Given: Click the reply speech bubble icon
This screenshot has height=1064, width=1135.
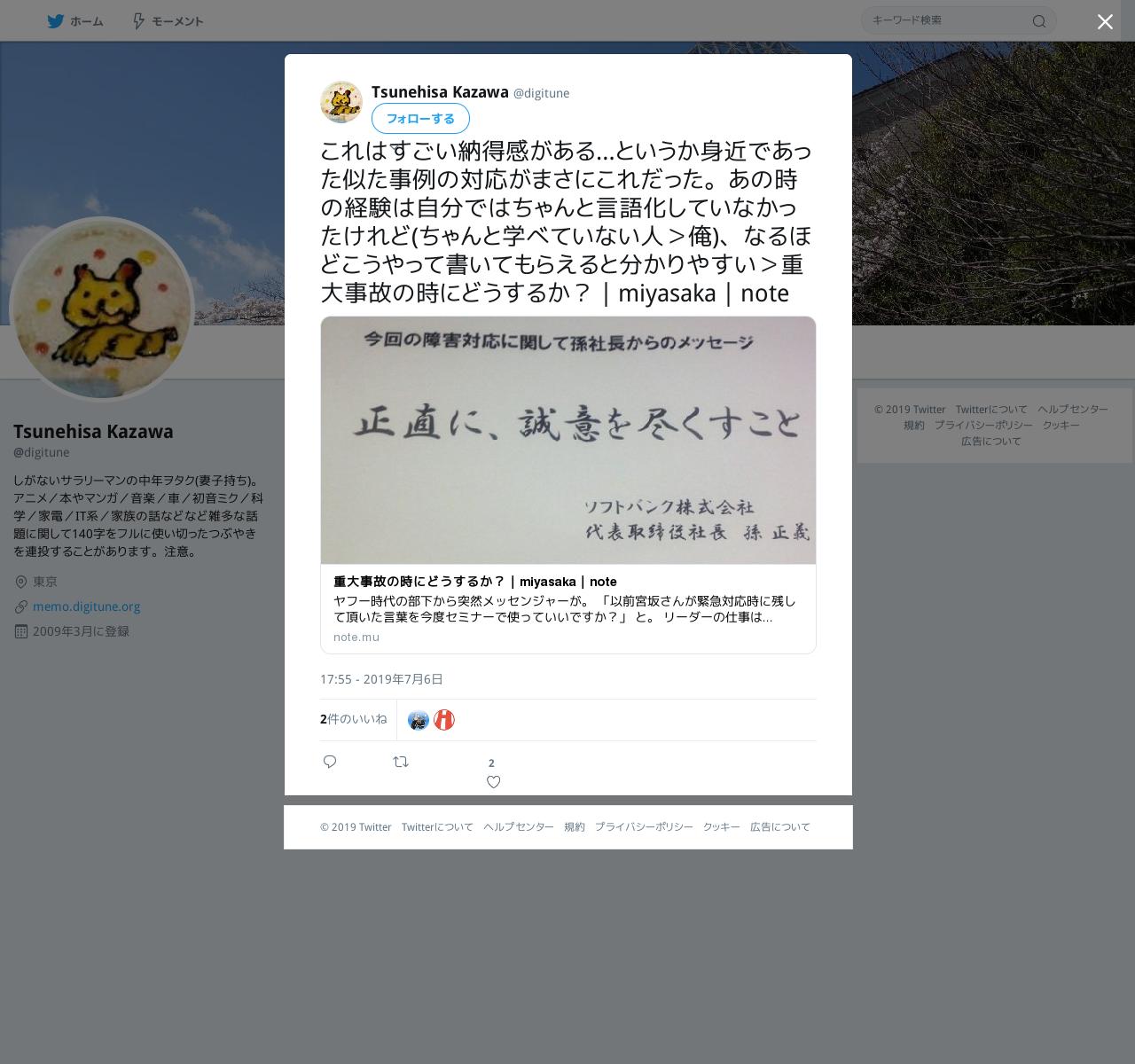Looking at the screenshot, I should click(330, 762).
